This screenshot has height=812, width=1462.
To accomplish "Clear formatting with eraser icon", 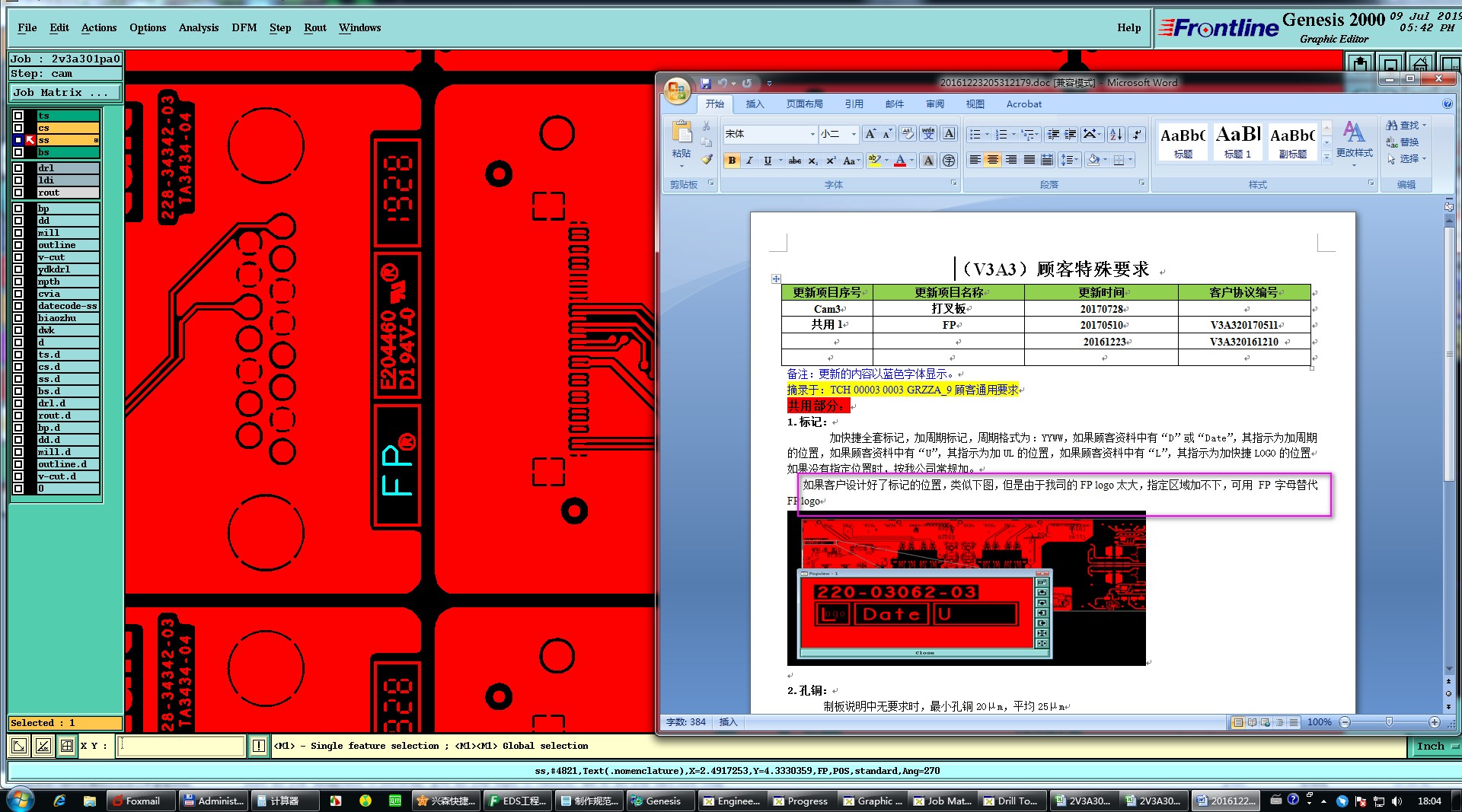I will tap(908, 134).
